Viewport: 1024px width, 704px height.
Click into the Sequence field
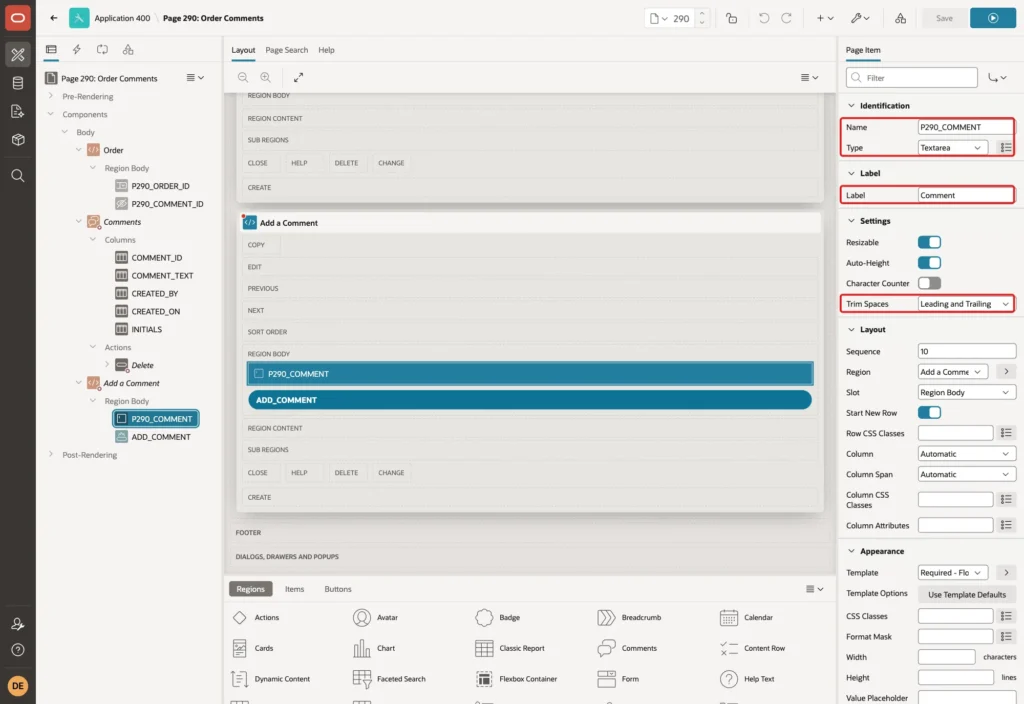[x=967, y=351]
